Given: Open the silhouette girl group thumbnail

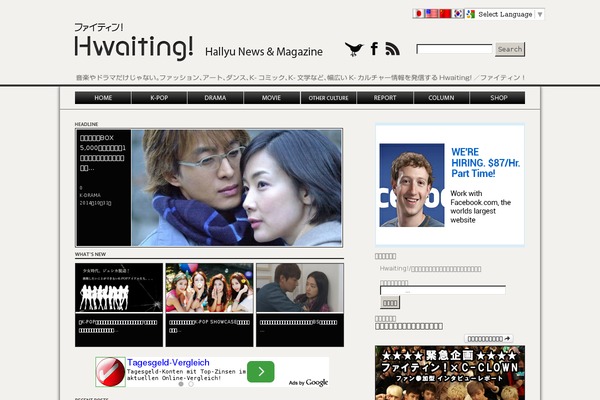Looking at the screenshot, I should click(119, 287).
